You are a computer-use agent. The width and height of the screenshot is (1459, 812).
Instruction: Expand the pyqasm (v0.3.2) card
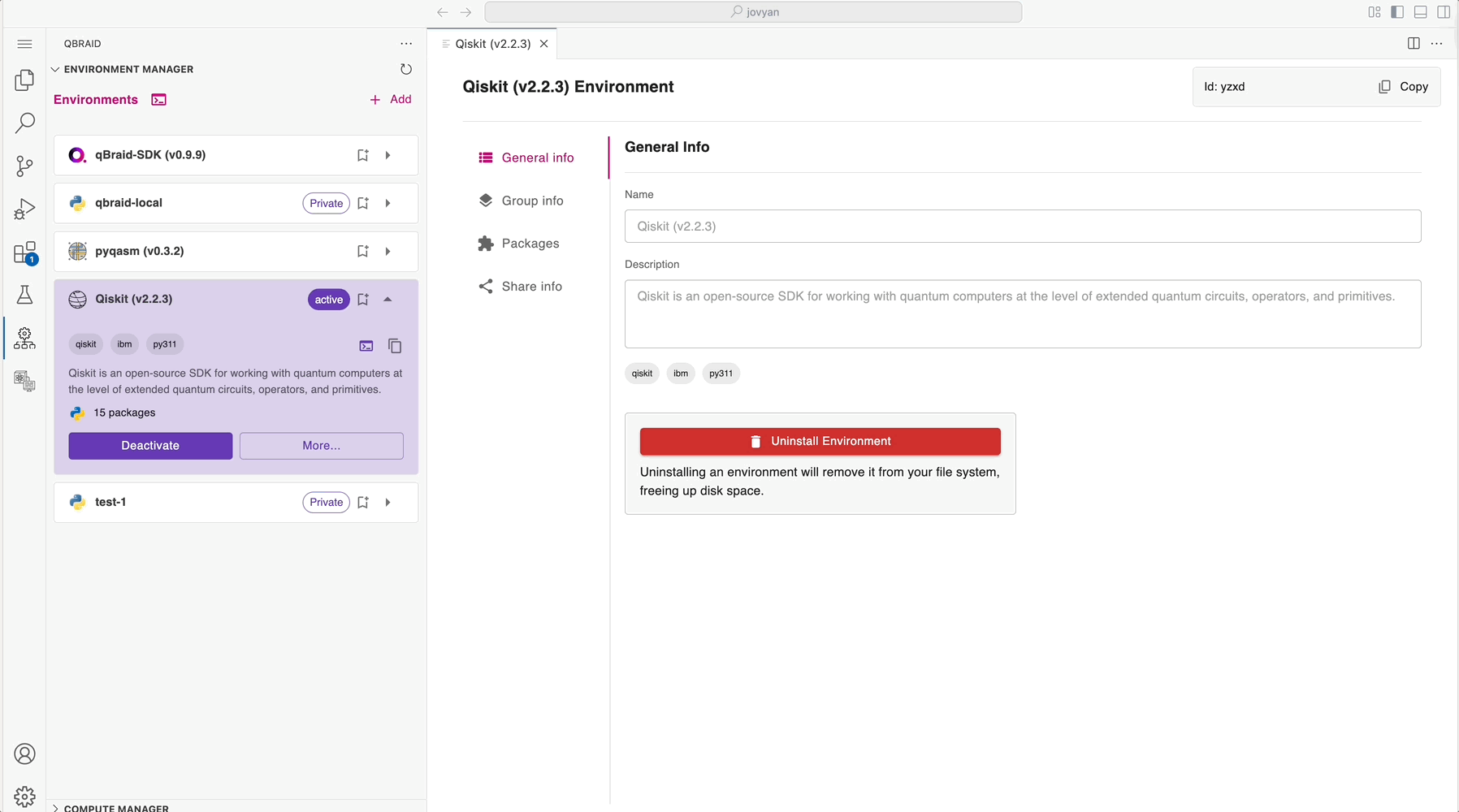[388, 252]
